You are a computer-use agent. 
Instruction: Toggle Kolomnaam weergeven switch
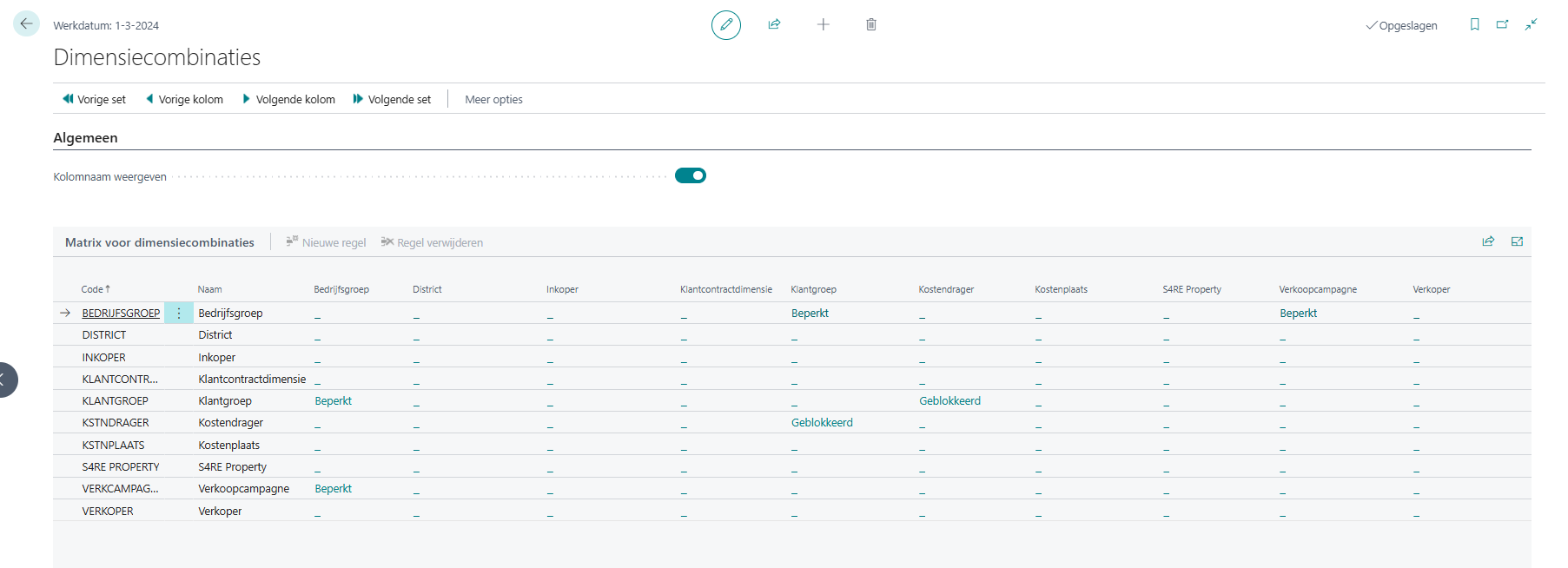click(691, 175)
